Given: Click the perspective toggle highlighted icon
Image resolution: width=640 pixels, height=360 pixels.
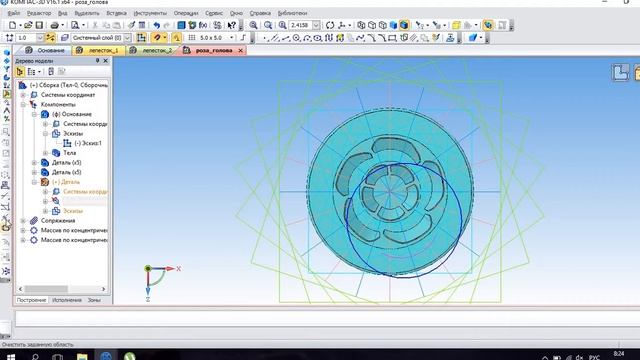Looking at the screenshot, I should tap(488, 25).
